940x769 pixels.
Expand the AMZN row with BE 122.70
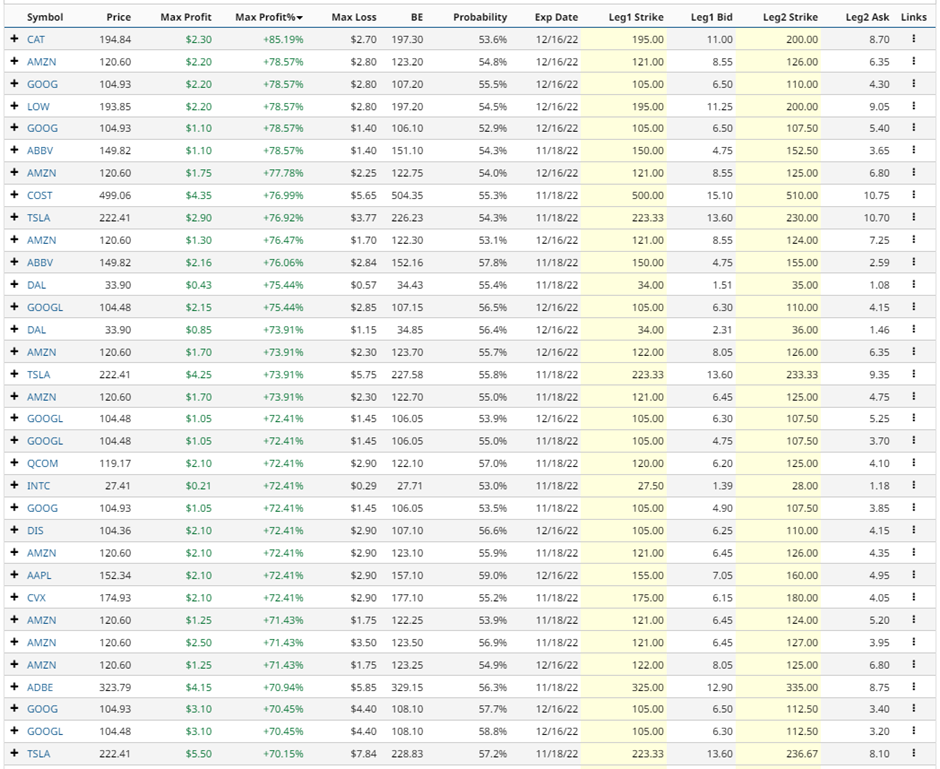click(14, 396)
